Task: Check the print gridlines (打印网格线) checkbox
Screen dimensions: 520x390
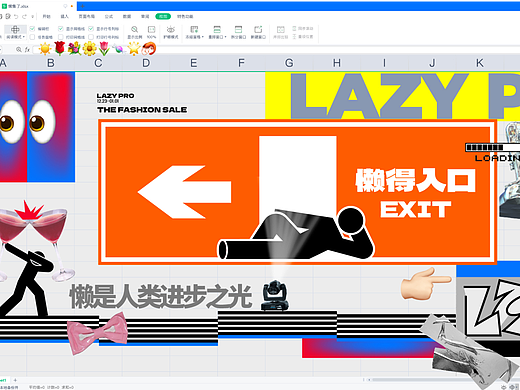Action: pyautogui.click(x=61, y=37)
